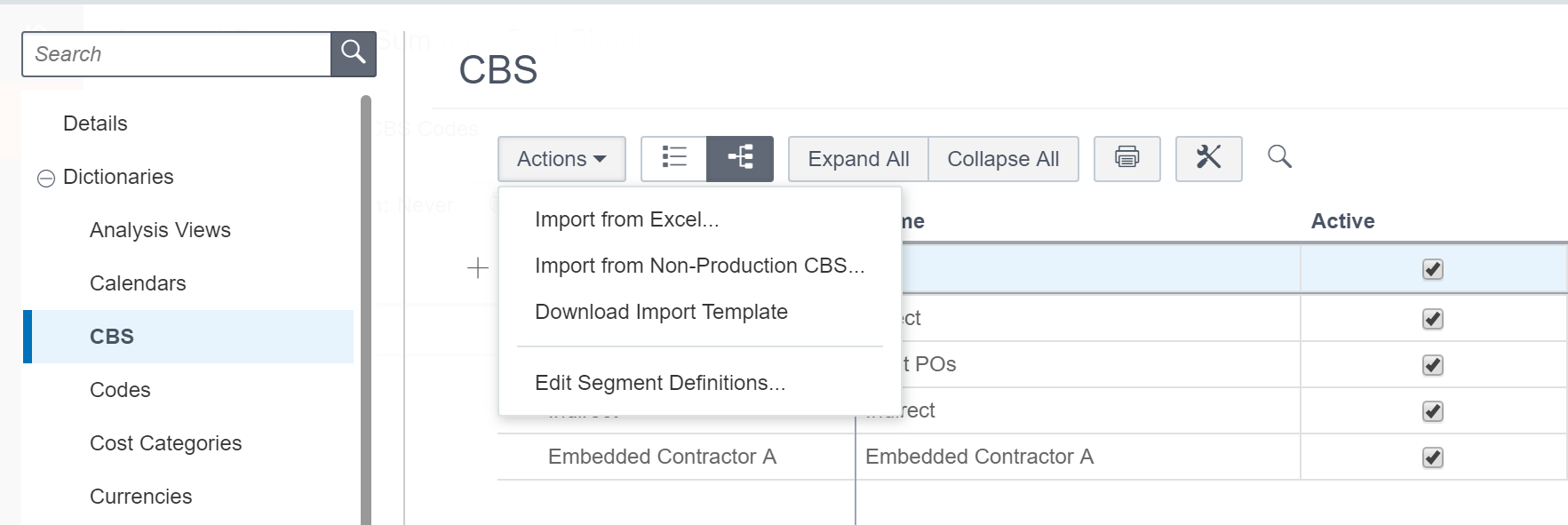The image size is (1568, 525).
Task: Open the wrench settings tools icon
Action: (1208, 159)
